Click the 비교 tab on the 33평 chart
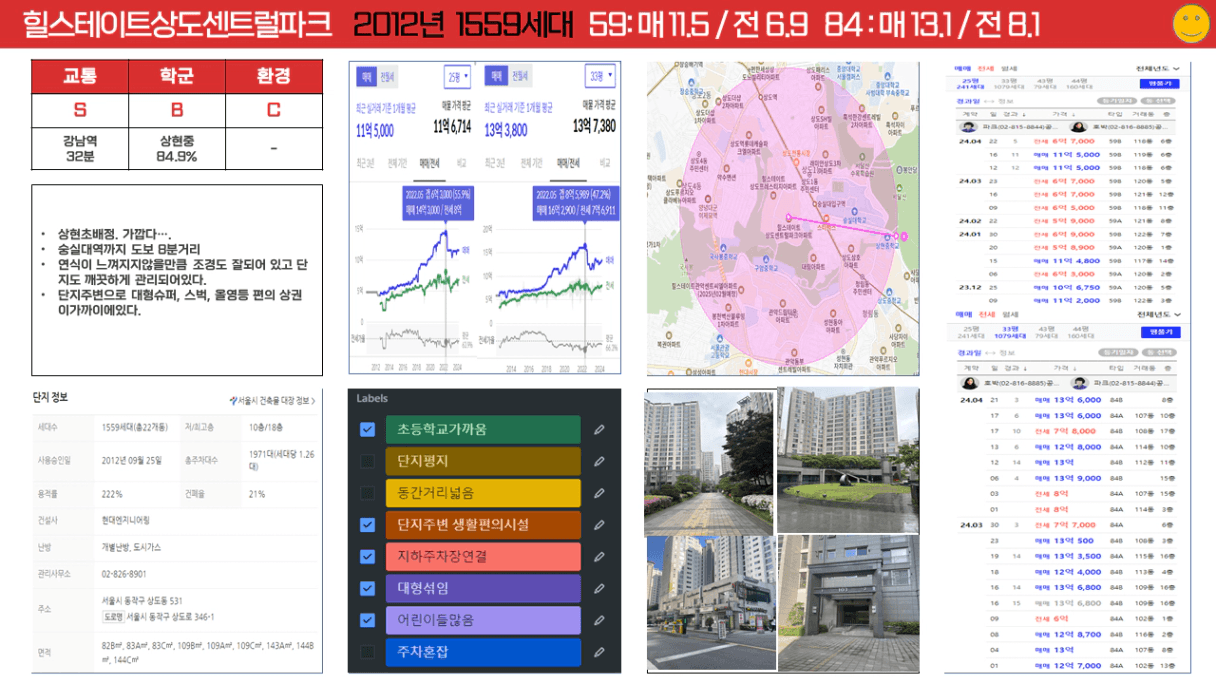The height and width of the screenshot is (684, 1216). (x=604, y=162)
